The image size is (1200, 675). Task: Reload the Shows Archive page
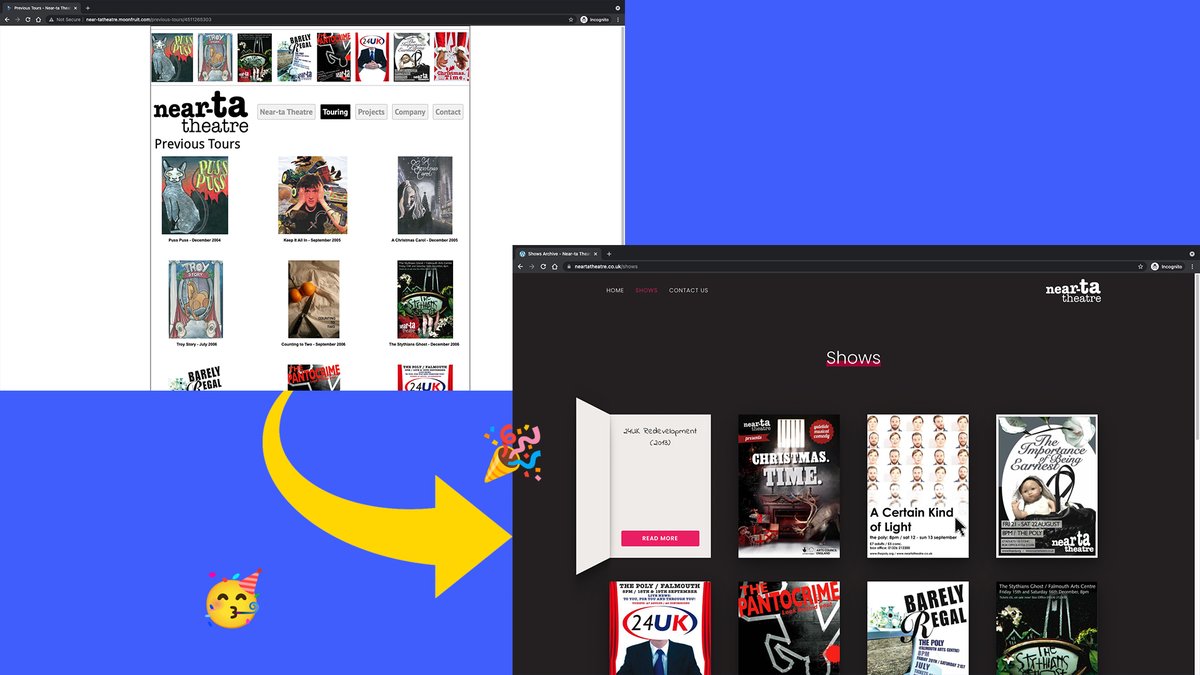543,266
